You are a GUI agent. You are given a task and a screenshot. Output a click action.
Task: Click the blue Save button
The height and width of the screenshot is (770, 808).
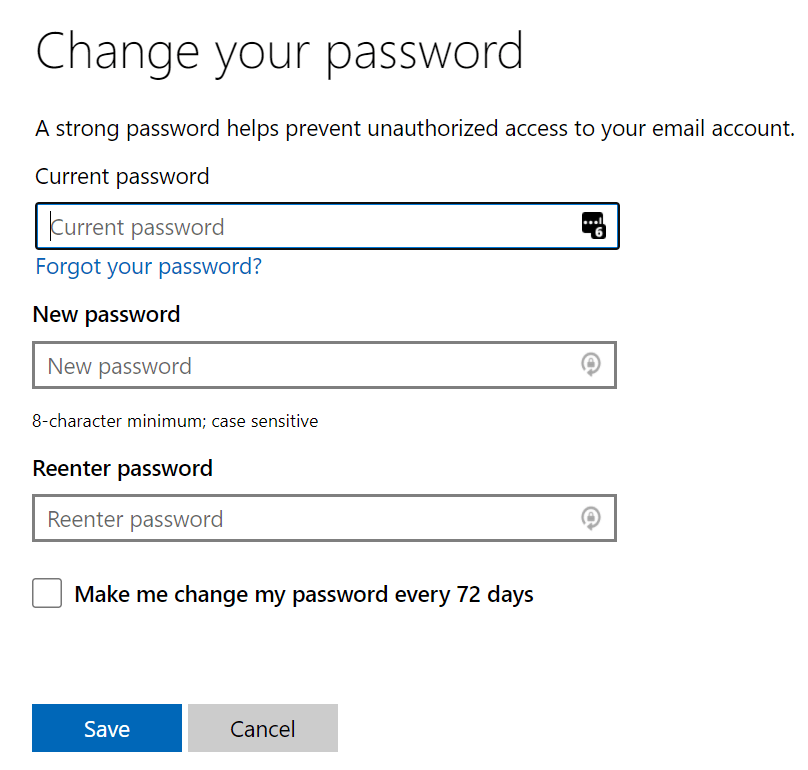(106, 728)
